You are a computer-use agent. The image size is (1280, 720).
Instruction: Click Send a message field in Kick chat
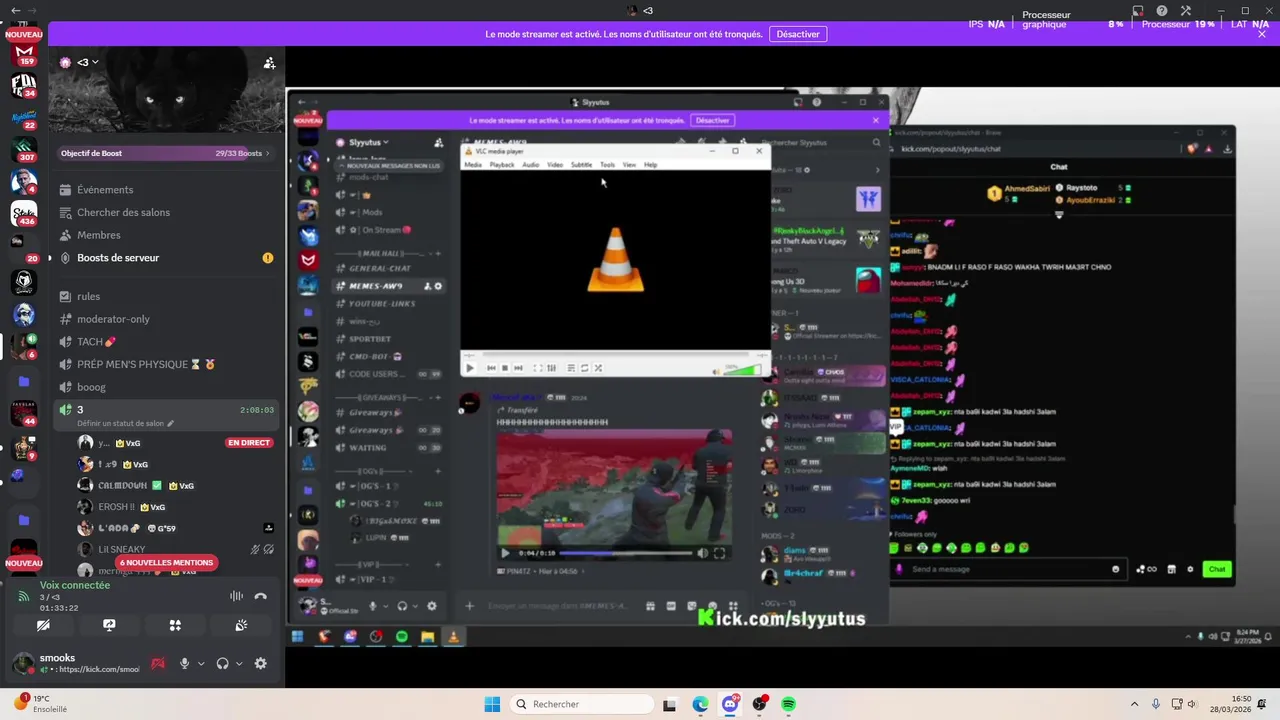pyautogui.click(x=1008, y=569)
